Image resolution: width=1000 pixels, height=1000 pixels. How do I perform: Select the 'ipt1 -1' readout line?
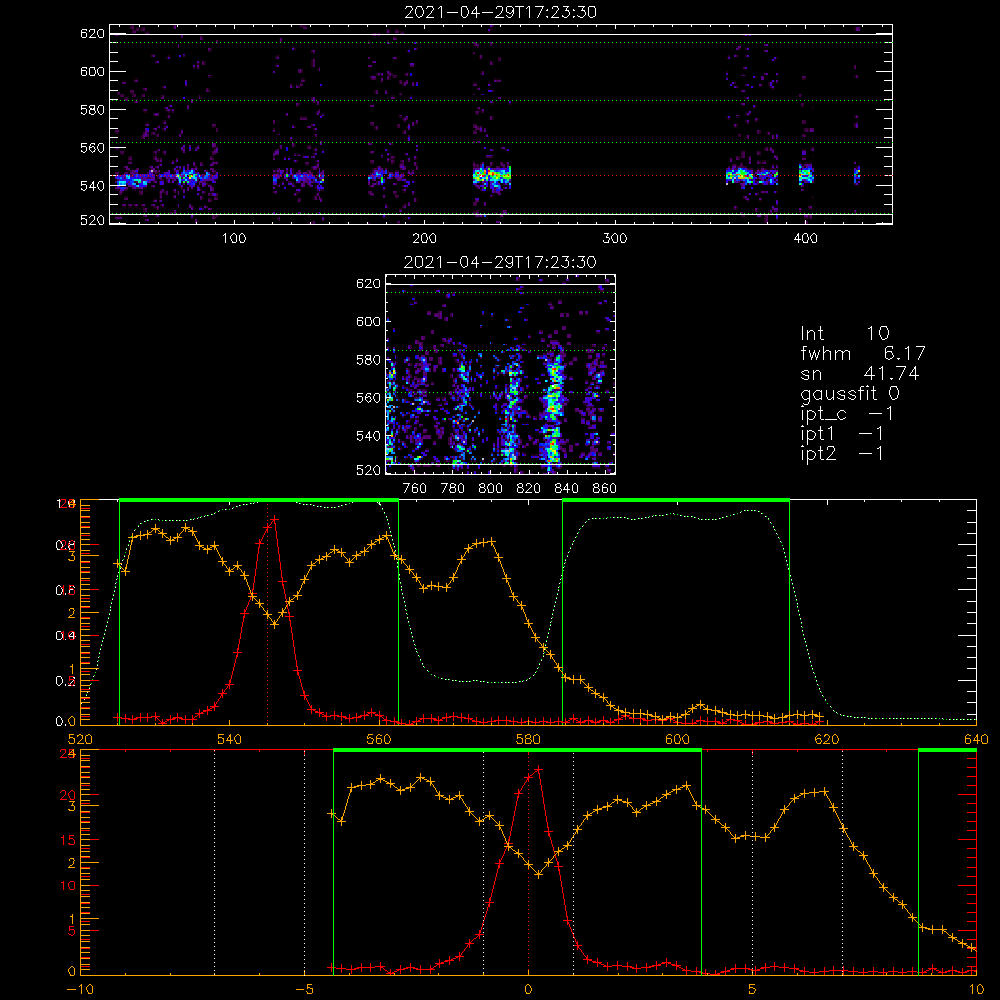pyautogui.click(x=842, y=434)
